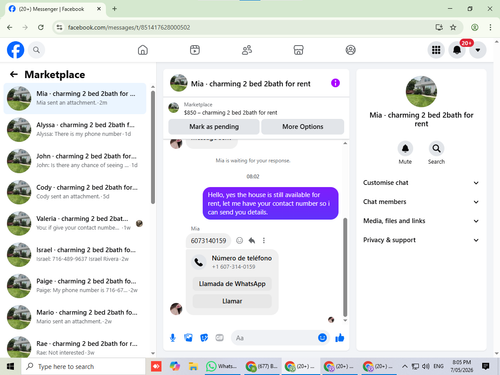Screen dimensions: 500x375
Task: Open Paige conversation in the list
Action: pyautogui.click(x=75, y=286)
